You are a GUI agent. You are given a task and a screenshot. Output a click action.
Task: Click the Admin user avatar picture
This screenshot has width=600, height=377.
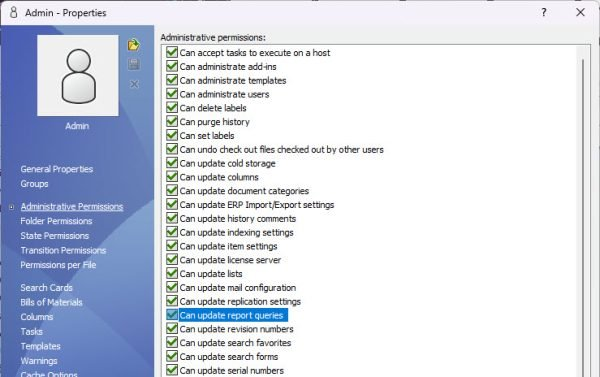(78, 75)
